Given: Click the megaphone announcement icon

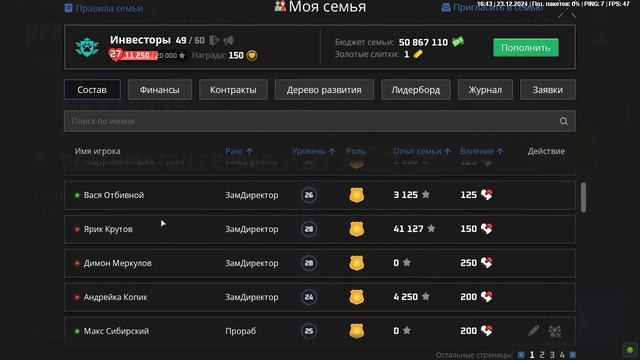Looking at the screenshot, I should (229, 40).
